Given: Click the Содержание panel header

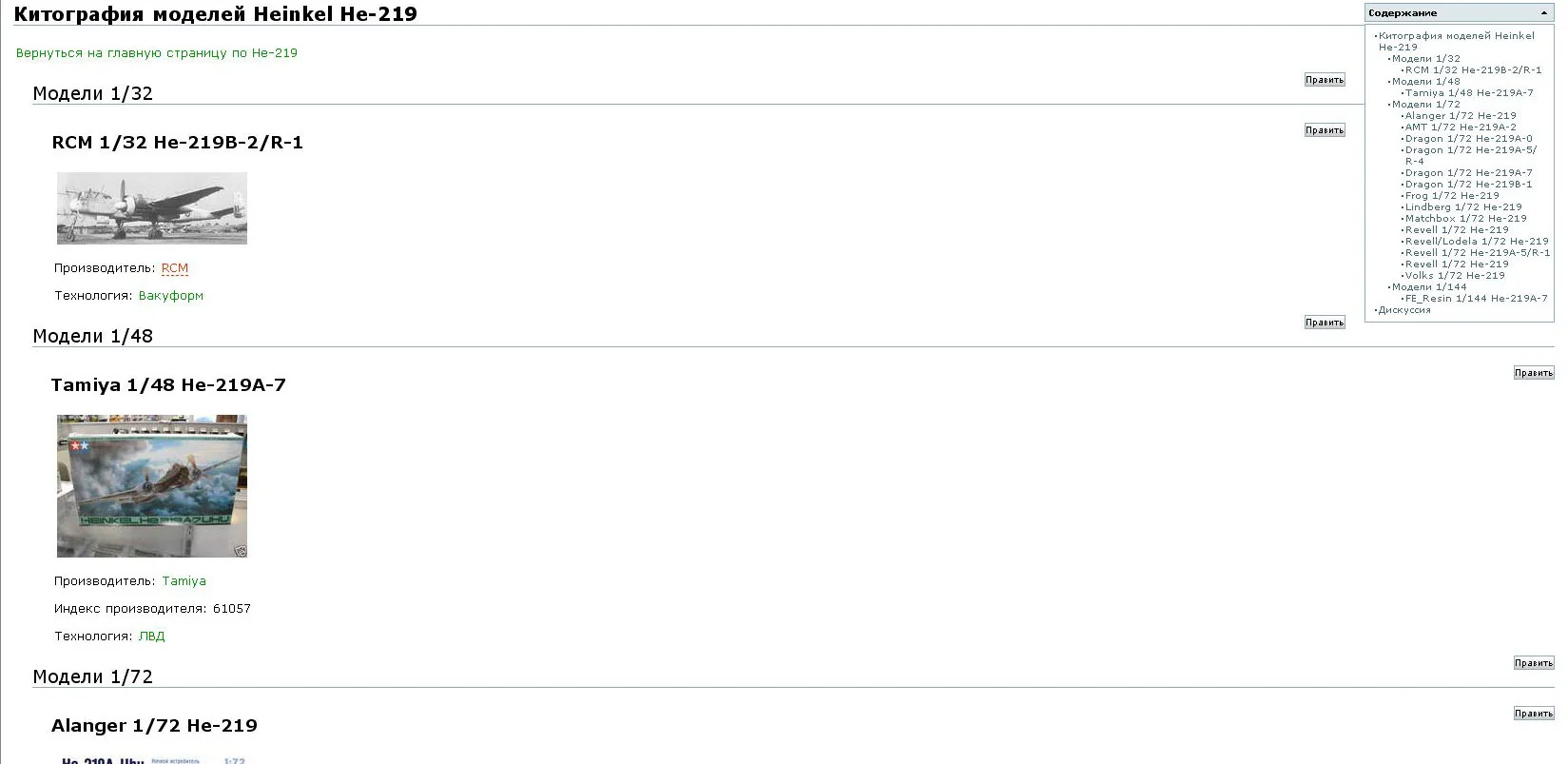Looking at the screenshot, I should click(x=1403, y=13).
